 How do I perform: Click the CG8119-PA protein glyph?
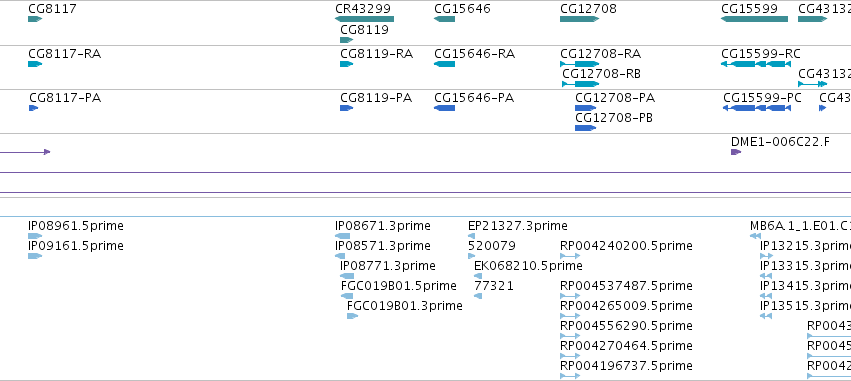click(346, 108)
